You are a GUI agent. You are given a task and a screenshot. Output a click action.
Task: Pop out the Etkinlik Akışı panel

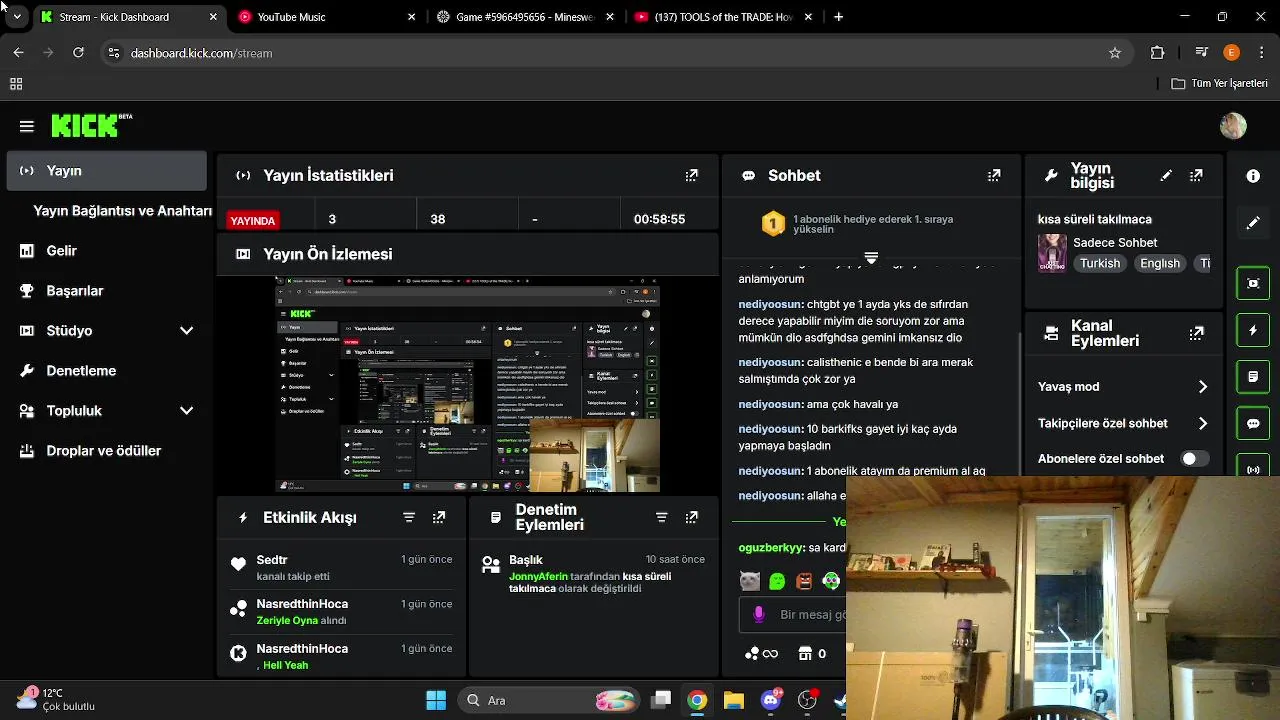click(x=439, y=517)
